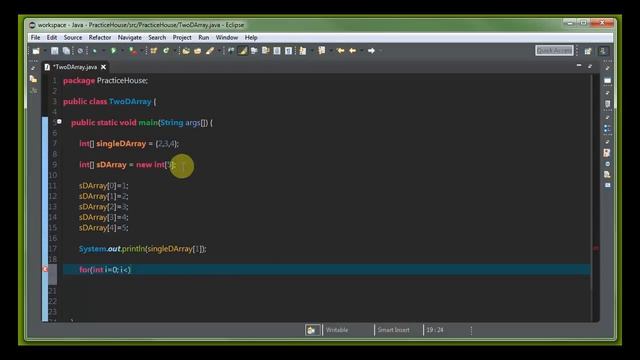Image resolution: width=640 pixels, height=360 pixels.
Task: Click the Forward navigation arrow
Action: point(371,51)
